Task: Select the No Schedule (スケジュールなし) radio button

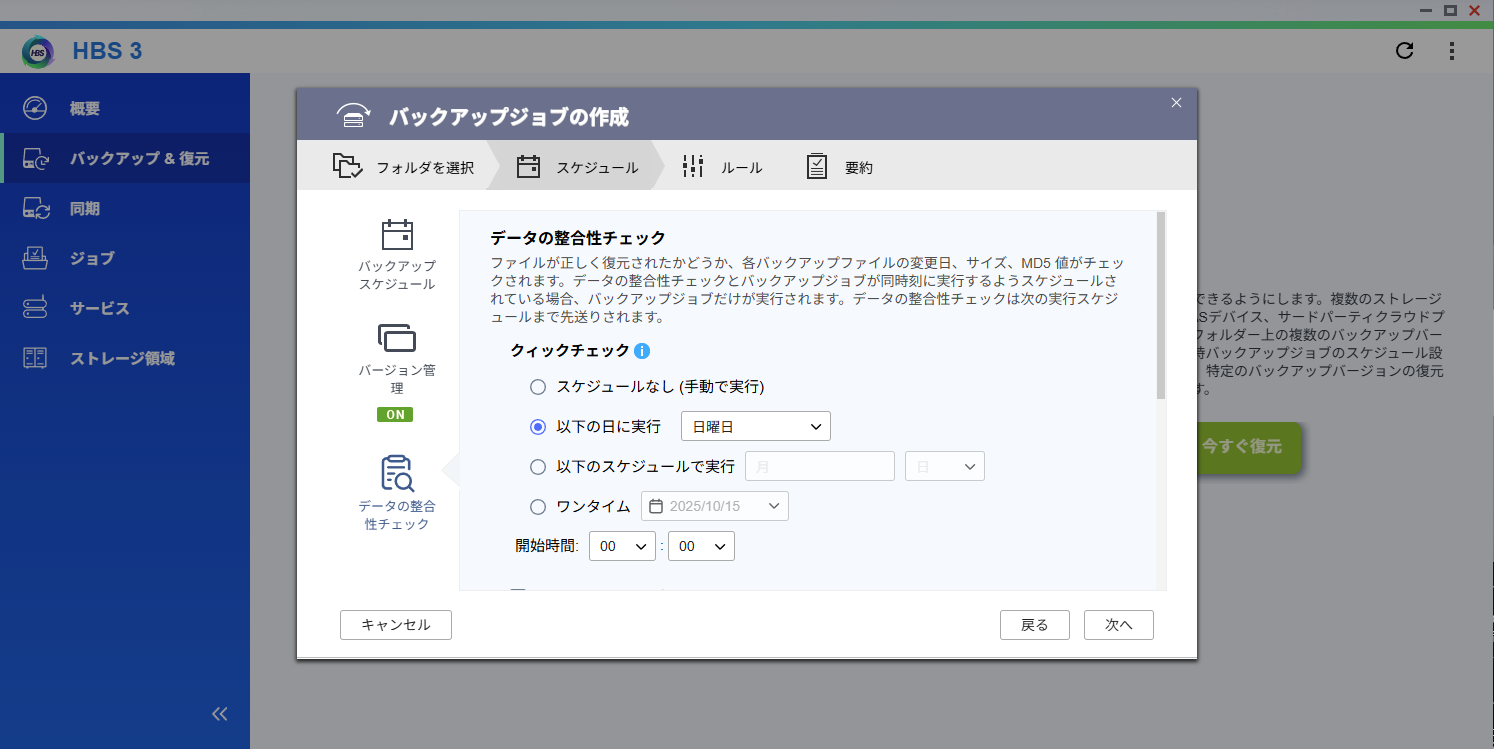Action: (538, 387)
